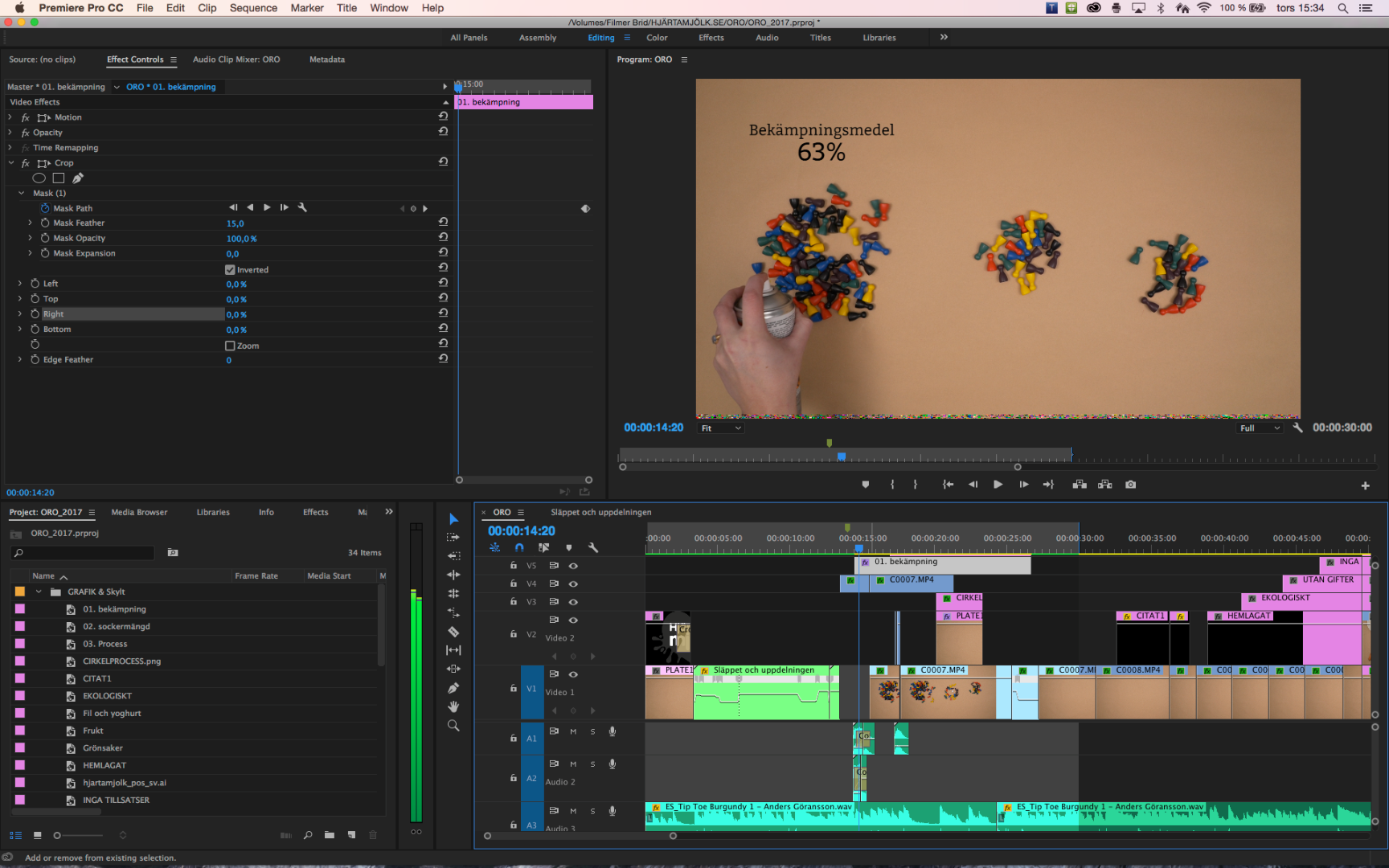Open the Program monitor settings wrench

pos(1297,428)
